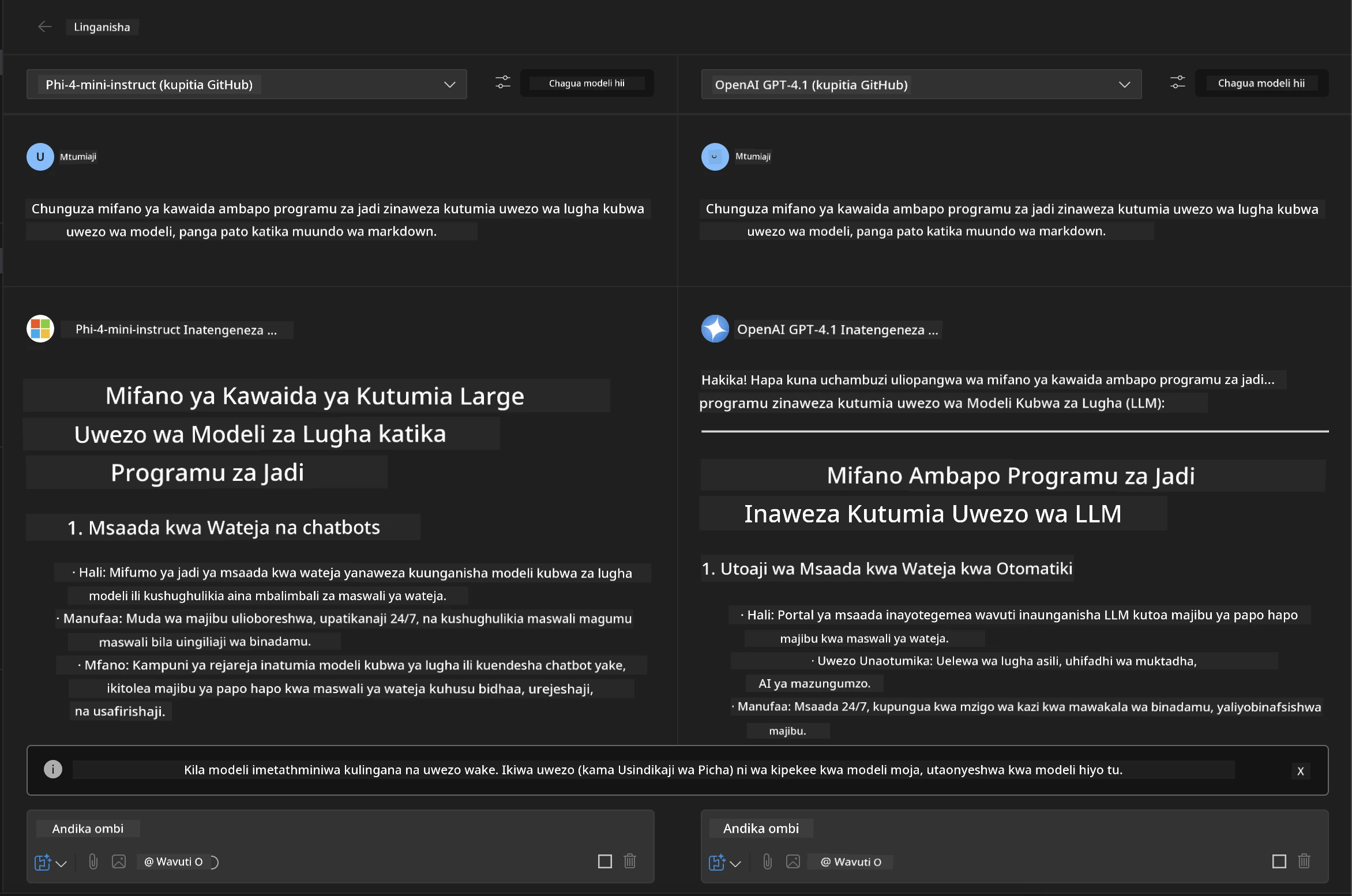This screenshot has height=896, width=1352.
Task: Click the left Mtumiaji avatar with letter U
Action: (40, 157)
